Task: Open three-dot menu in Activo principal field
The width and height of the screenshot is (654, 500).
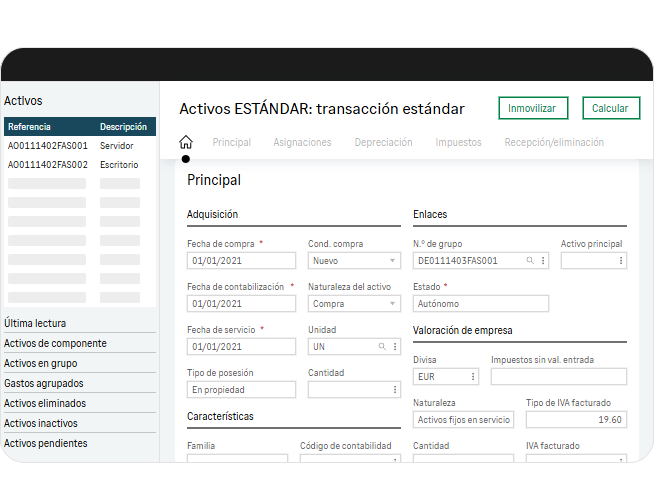Action: pyautogui.click(x=621, y=261)
